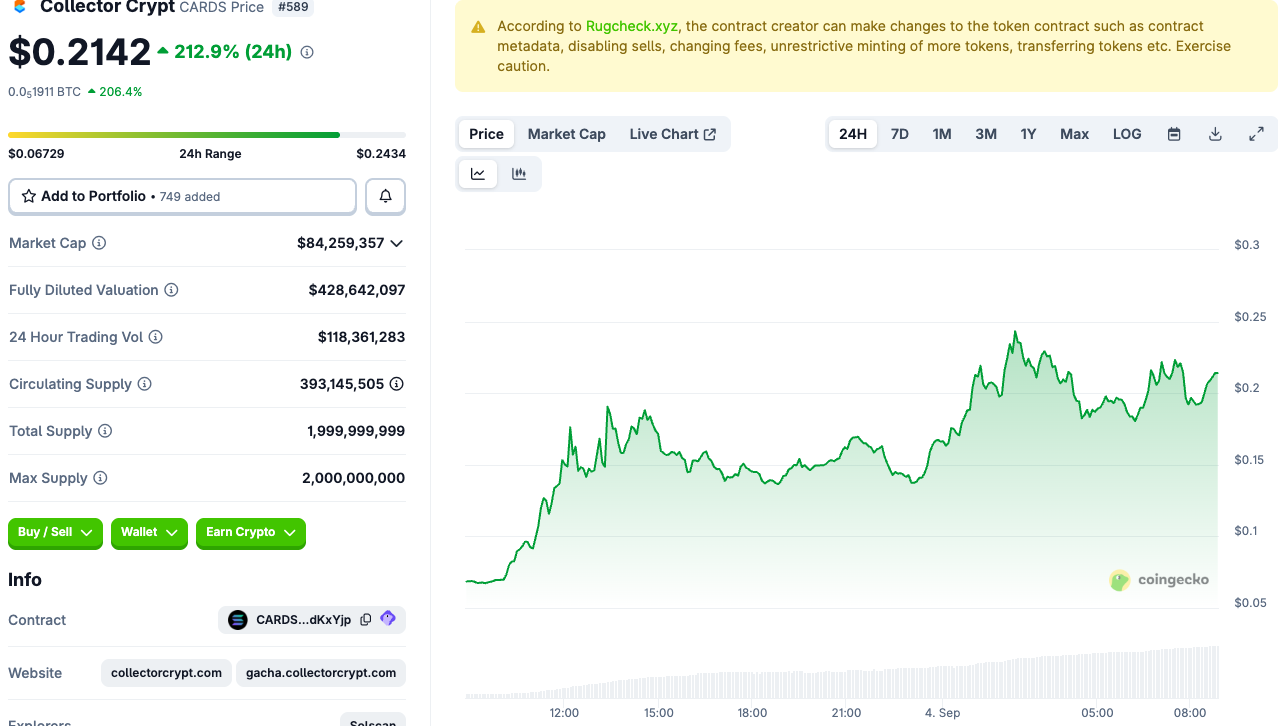Expand the Market Cap value chevron
Viewport: 1281px width, 726px height.
[397, 243]
